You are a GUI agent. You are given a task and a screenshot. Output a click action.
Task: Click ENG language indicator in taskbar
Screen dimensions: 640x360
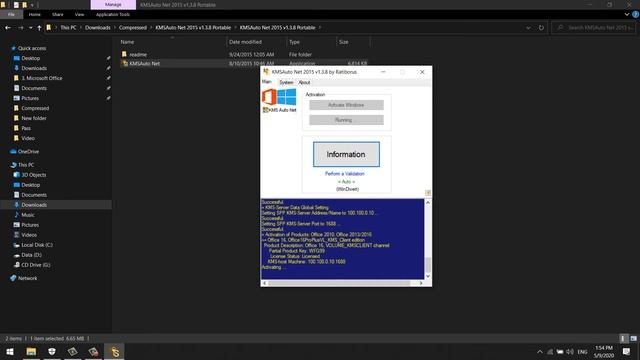coord(582,351)
